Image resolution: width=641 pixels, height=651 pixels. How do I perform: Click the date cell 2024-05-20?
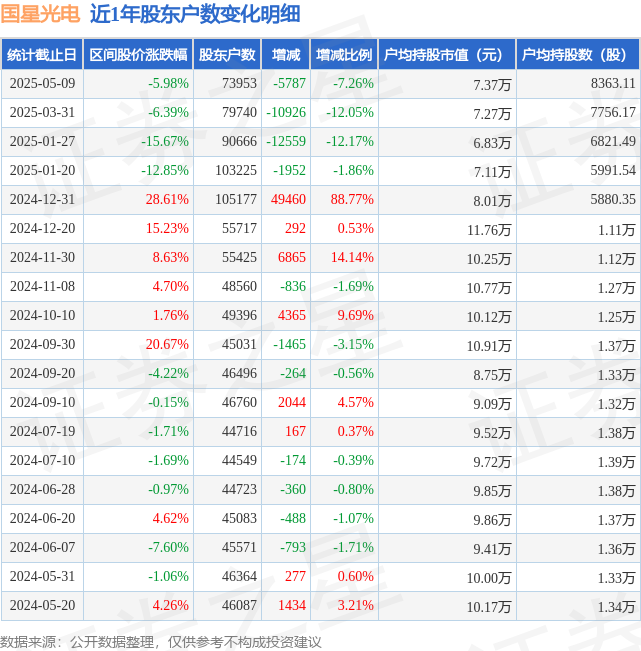pos(42,605)
